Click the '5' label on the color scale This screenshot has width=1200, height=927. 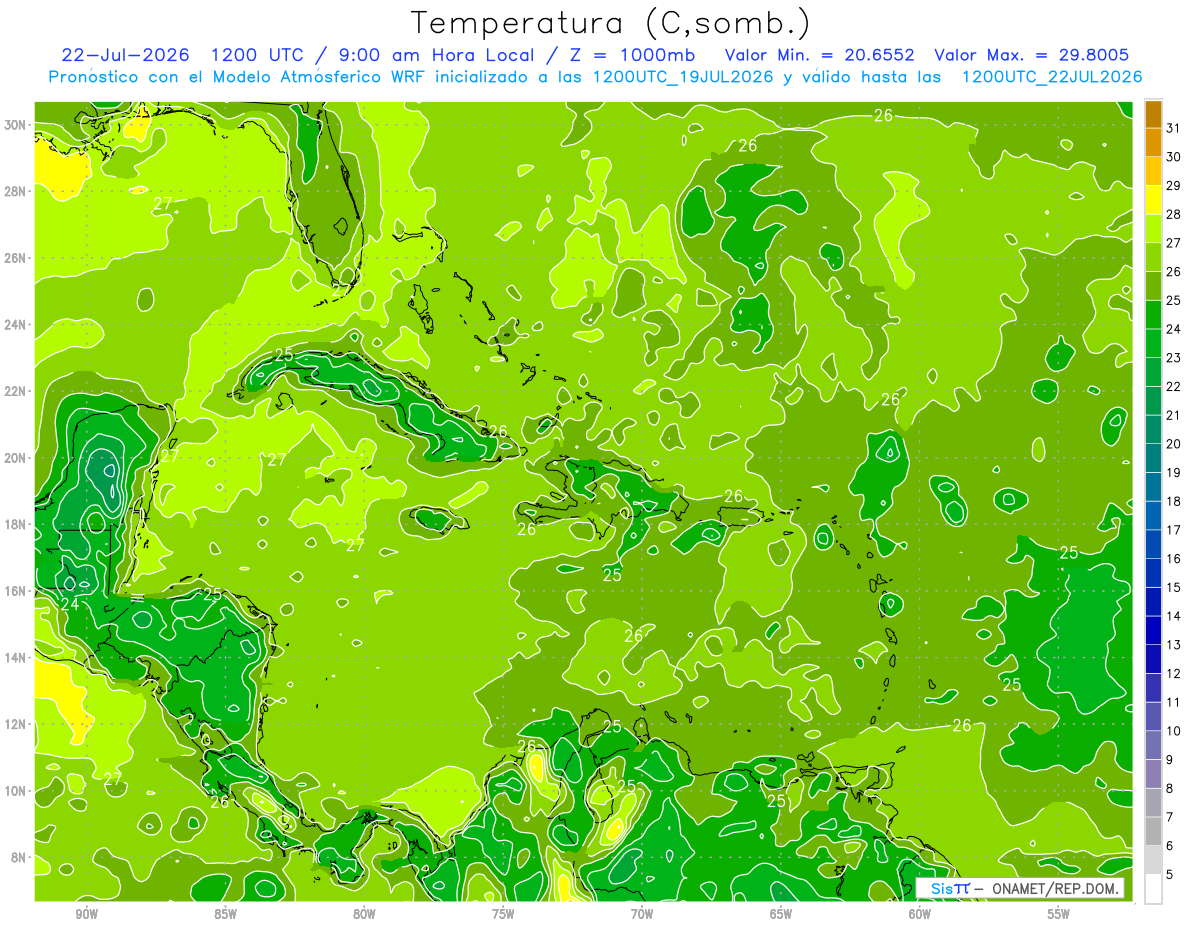click(x=1170, y=875)
